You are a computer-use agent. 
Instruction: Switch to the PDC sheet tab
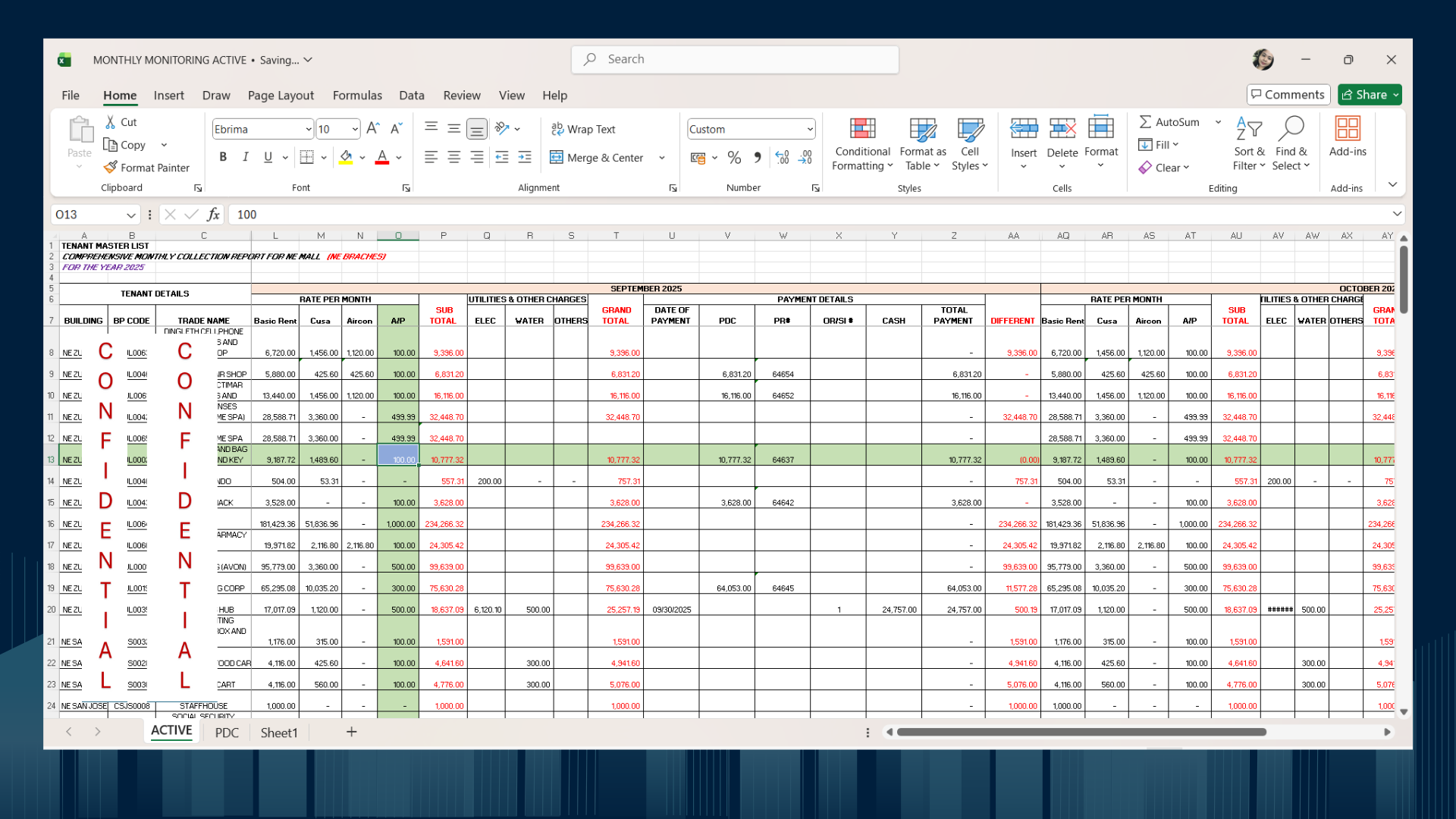click(226, 733)
